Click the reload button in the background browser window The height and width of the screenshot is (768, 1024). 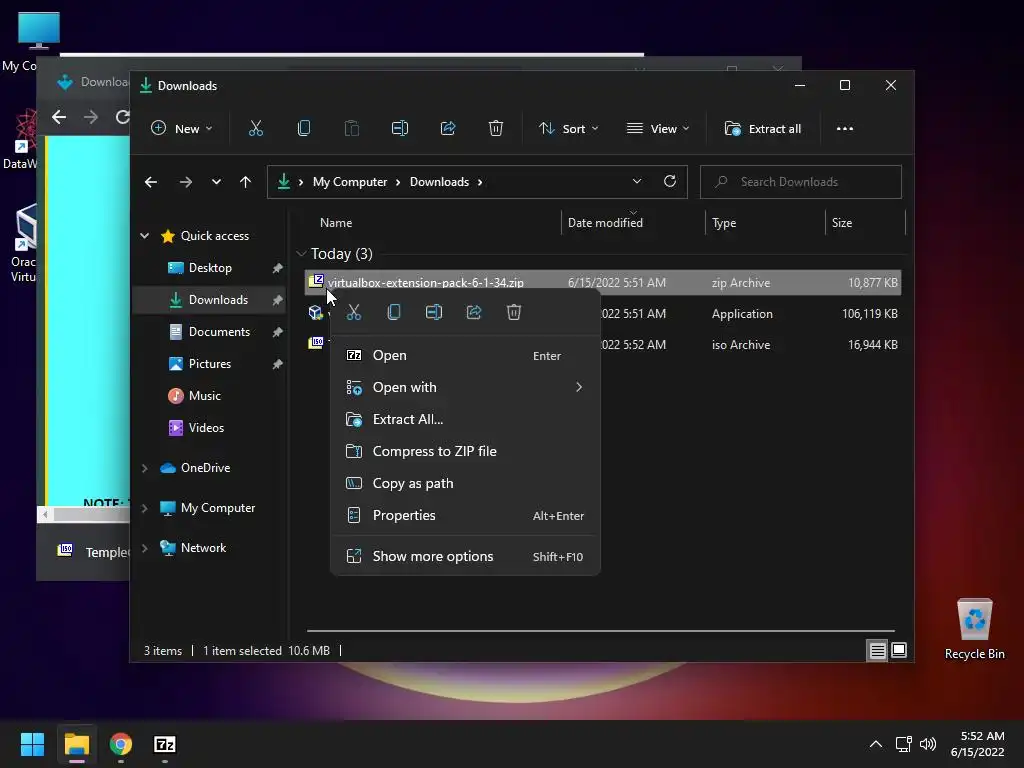point(122,117)
